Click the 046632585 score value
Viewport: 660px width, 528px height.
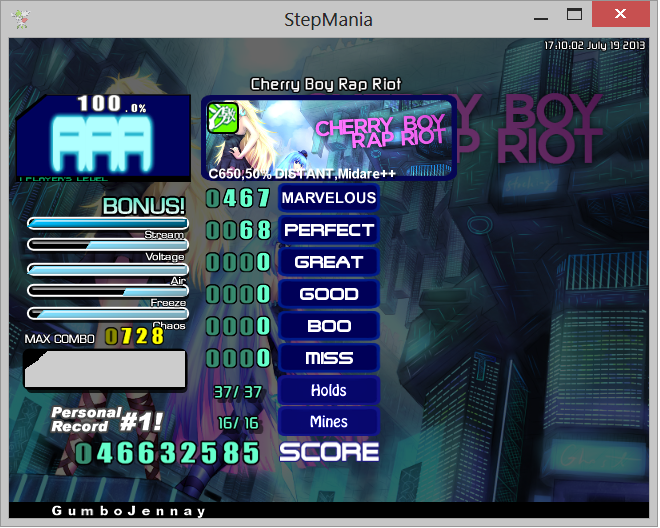pyautogui.click(x=168, y=453)
